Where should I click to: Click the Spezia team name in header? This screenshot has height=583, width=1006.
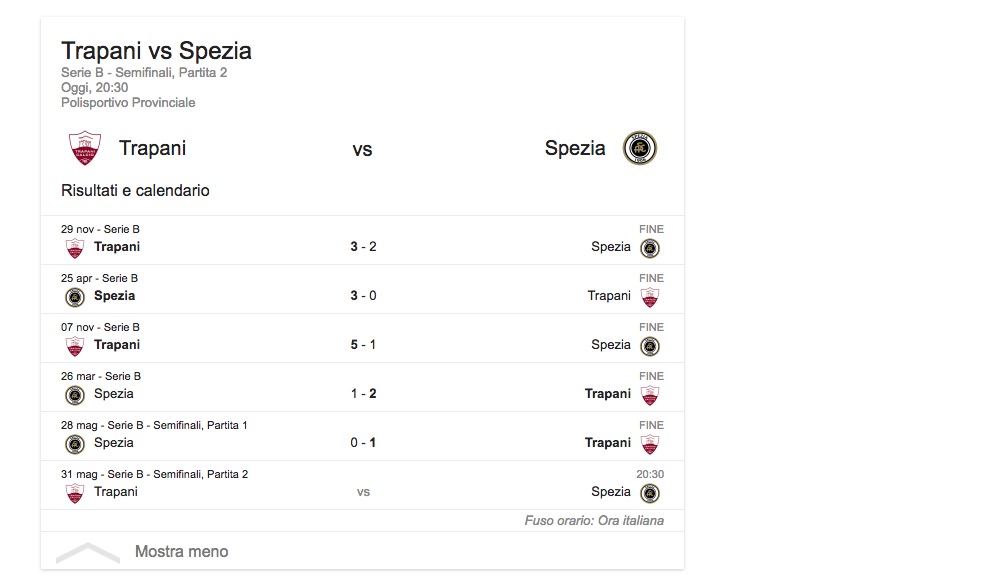pyautogui.click(x=575, y=148)
